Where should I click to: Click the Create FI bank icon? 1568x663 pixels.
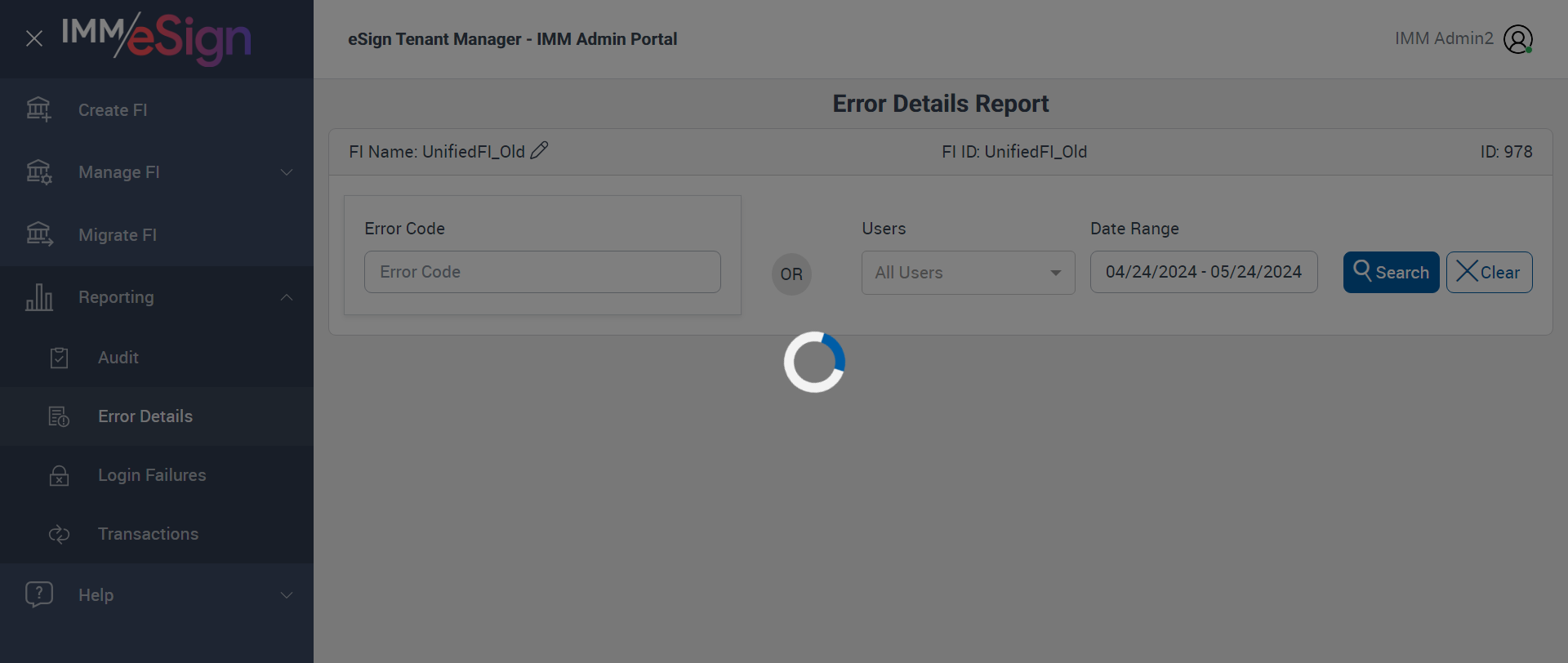(38, 109)
